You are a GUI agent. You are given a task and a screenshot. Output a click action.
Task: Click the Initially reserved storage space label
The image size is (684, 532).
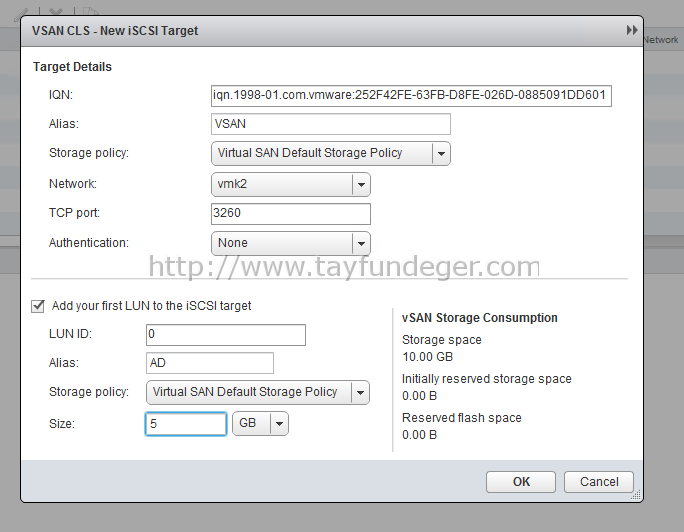pyautogui.click(x=486, y=379)
